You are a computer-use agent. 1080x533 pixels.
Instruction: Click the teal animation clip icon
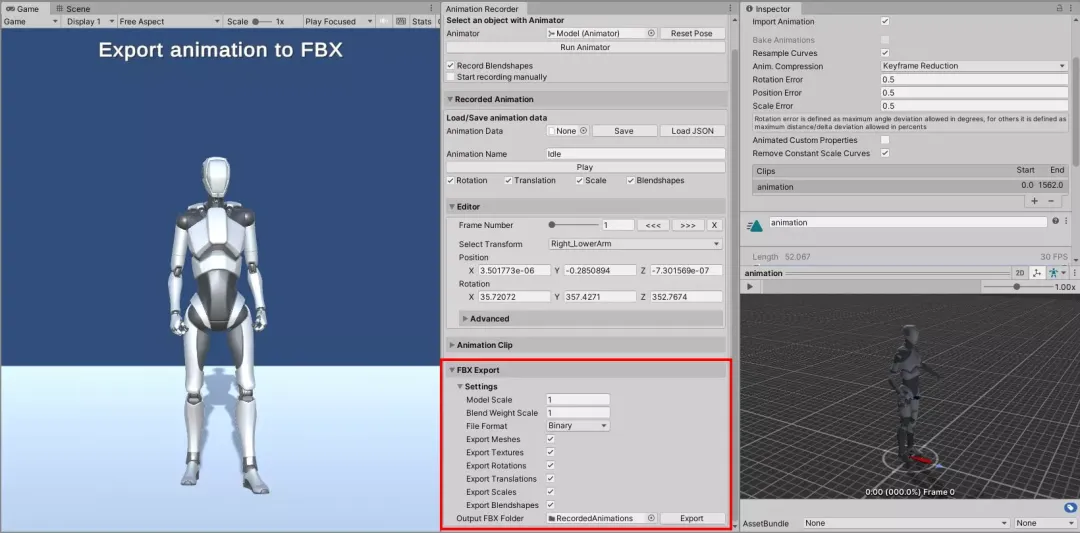(755, 225)
